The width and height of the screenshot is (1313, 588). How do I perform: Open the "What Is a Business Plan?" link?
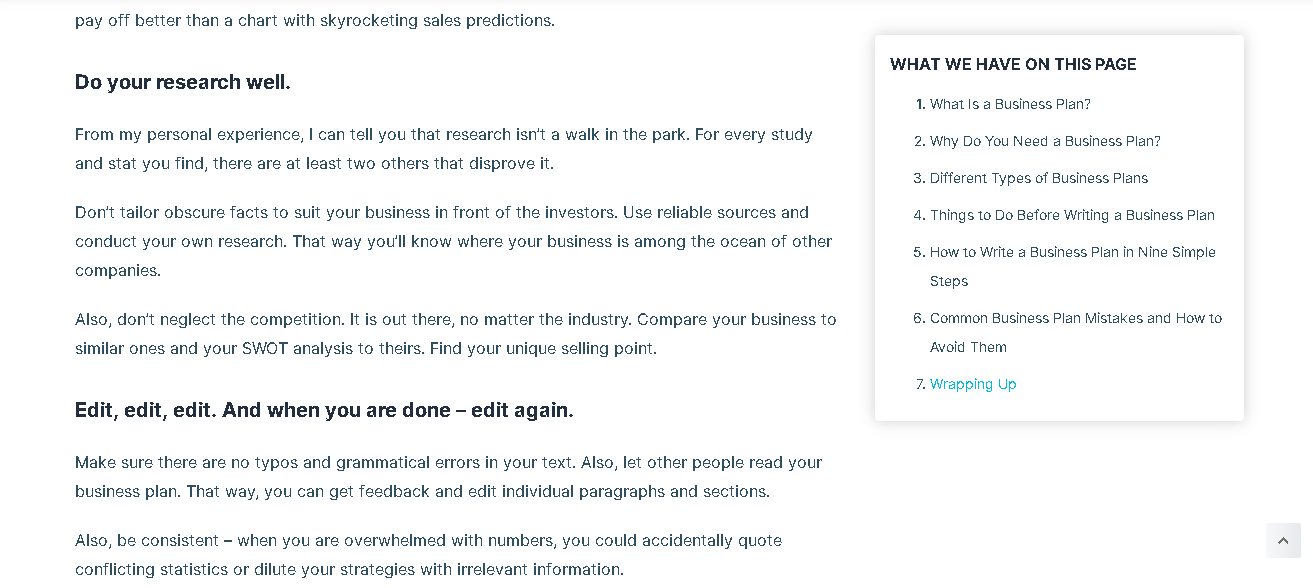(x=1010, y=104)
